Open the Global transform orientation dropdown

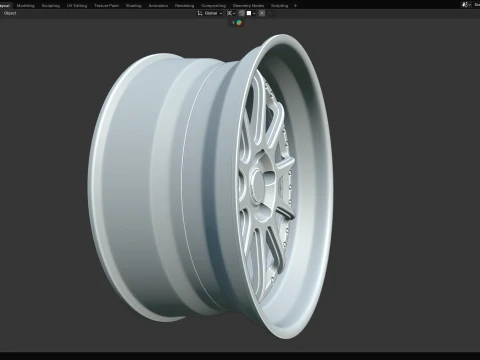coord(213,13)
